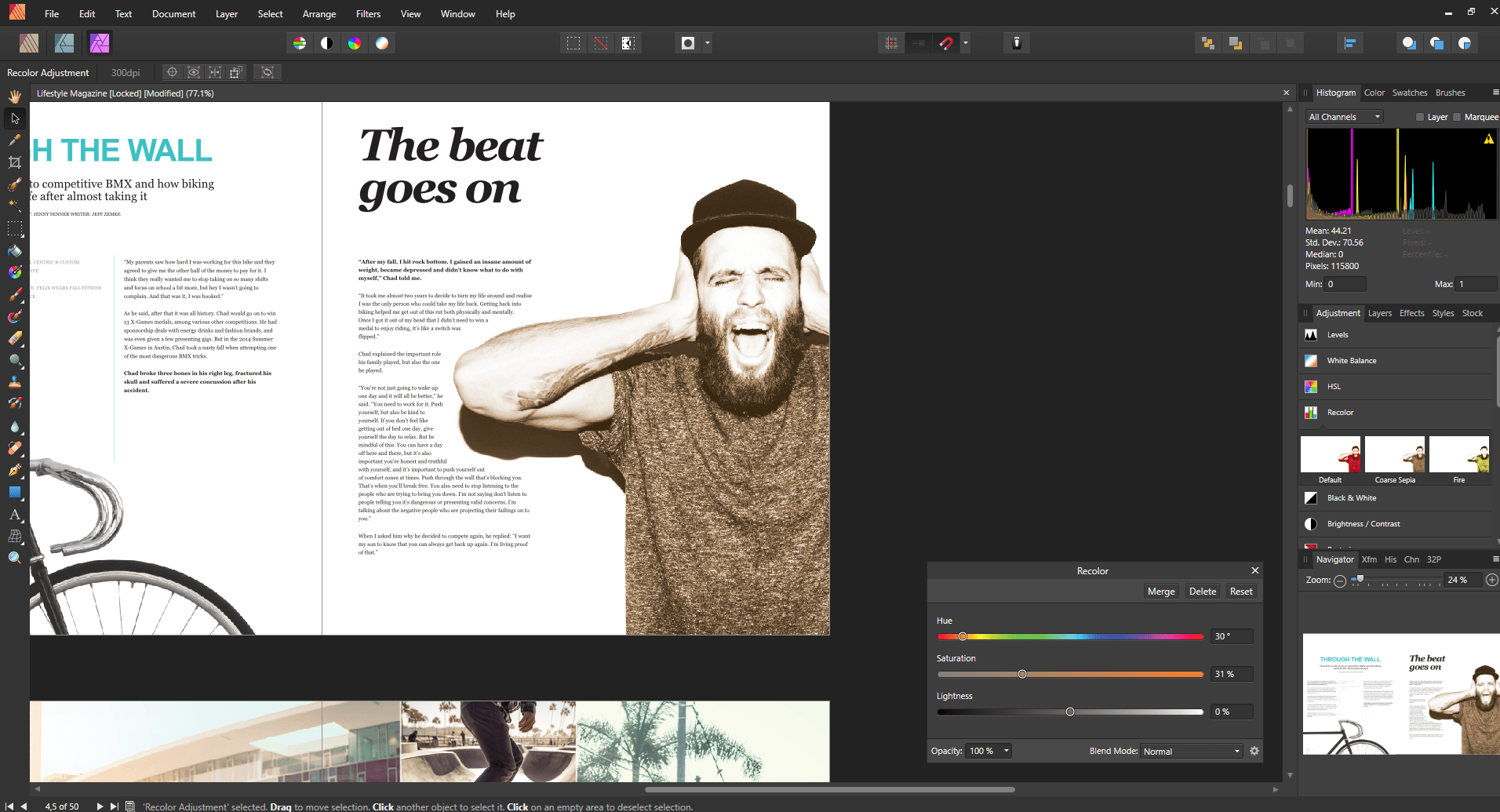Image resolution: width=1500 pixels, height=812 pixels.
Task: Select the Move tool arrow
Action: (x=15, y=118)
